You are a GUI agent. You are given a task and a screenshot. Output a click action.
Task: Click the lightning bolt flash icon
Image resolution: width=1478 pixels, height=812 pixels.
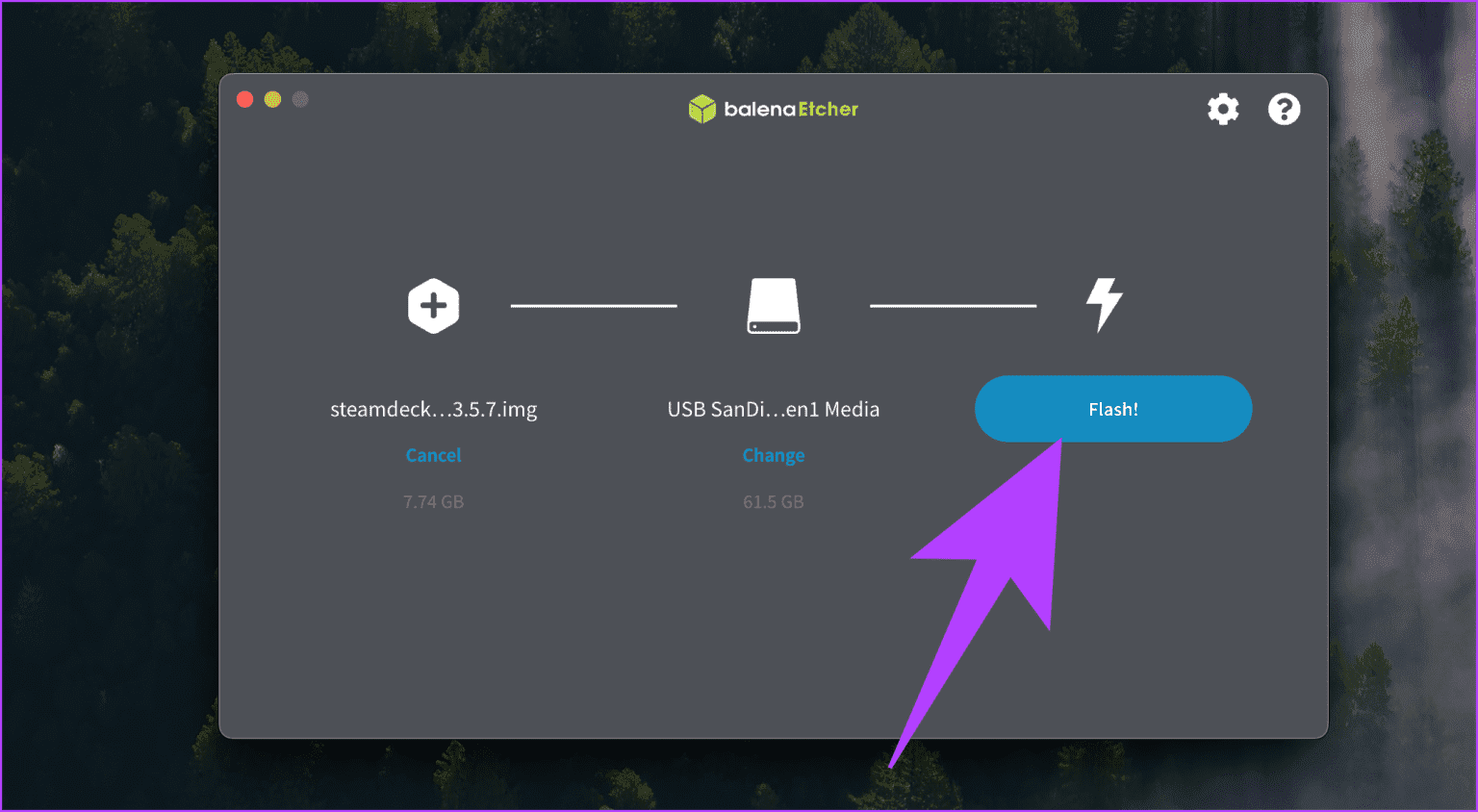1105,305
